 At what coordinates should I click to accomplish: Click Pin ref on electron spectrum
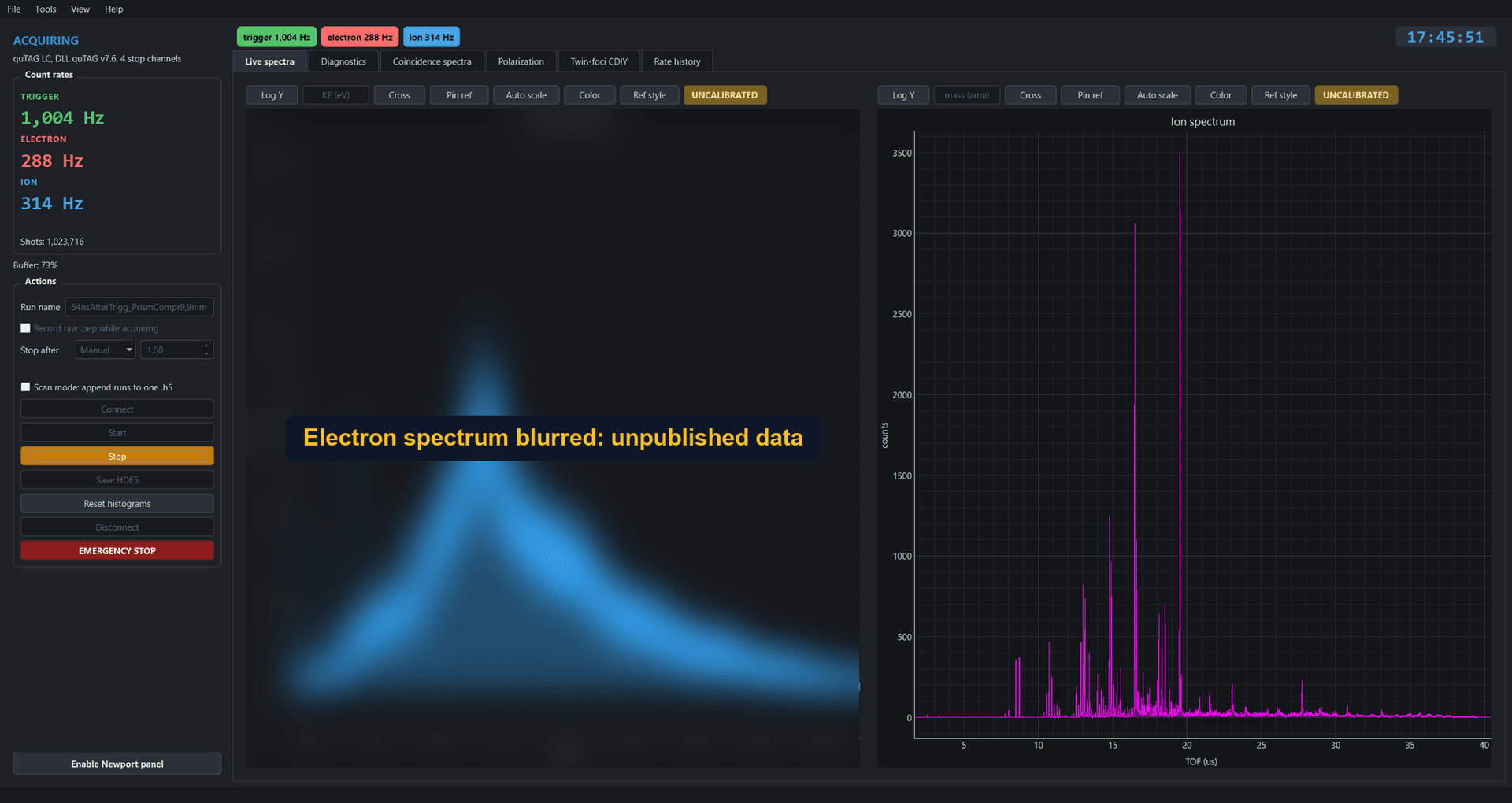point(459,95)
